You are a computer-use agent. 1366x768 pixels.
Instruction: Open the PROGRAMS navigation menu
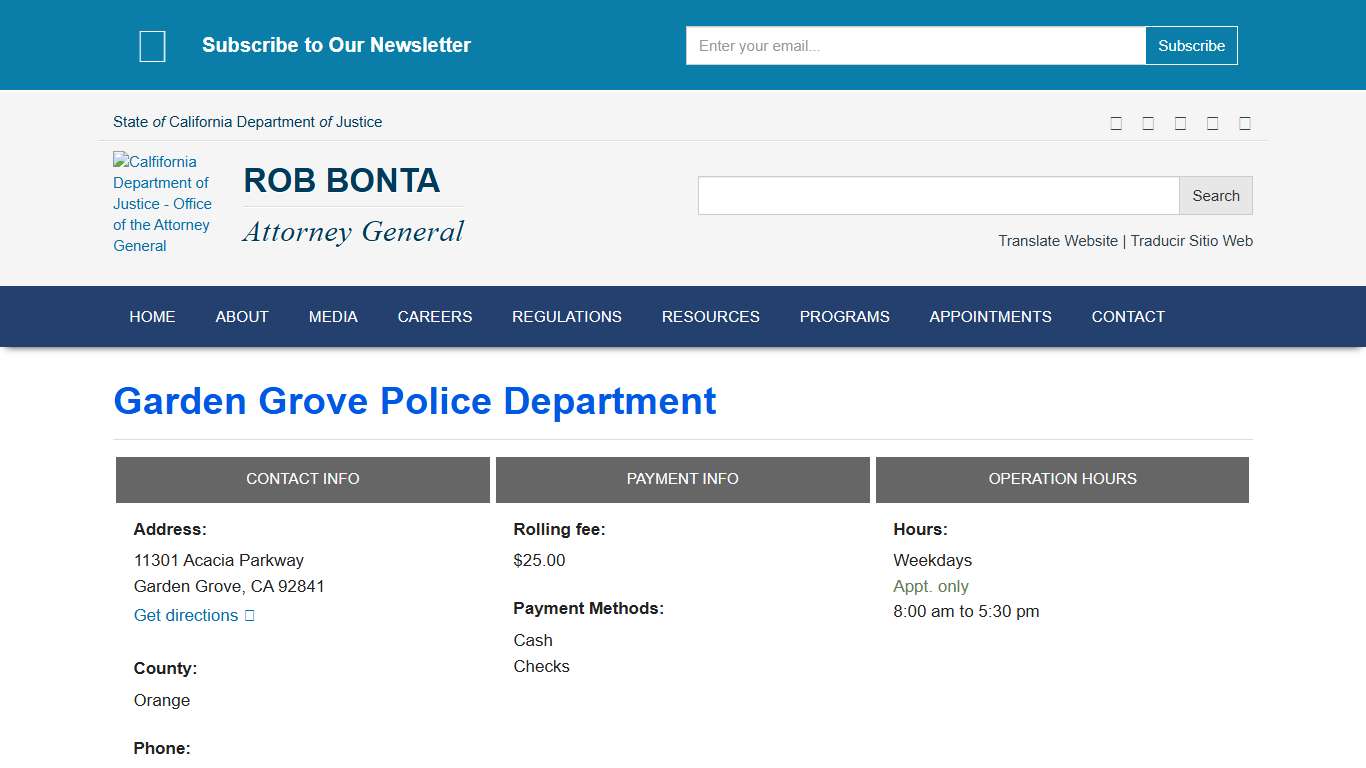pos(844,316)
